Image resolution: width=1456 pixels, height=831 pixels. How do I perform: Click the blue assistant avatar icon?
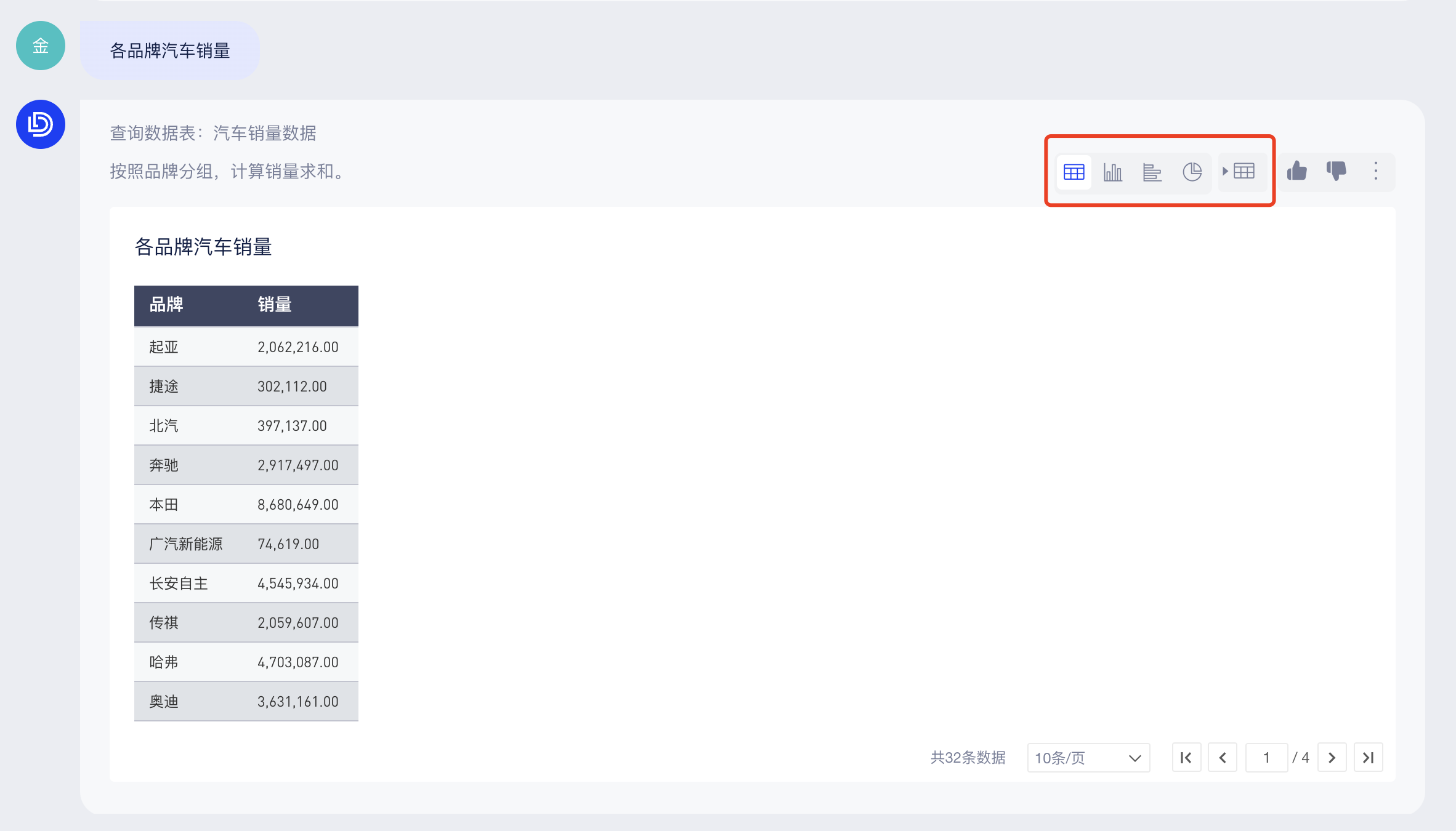point(41,124)
